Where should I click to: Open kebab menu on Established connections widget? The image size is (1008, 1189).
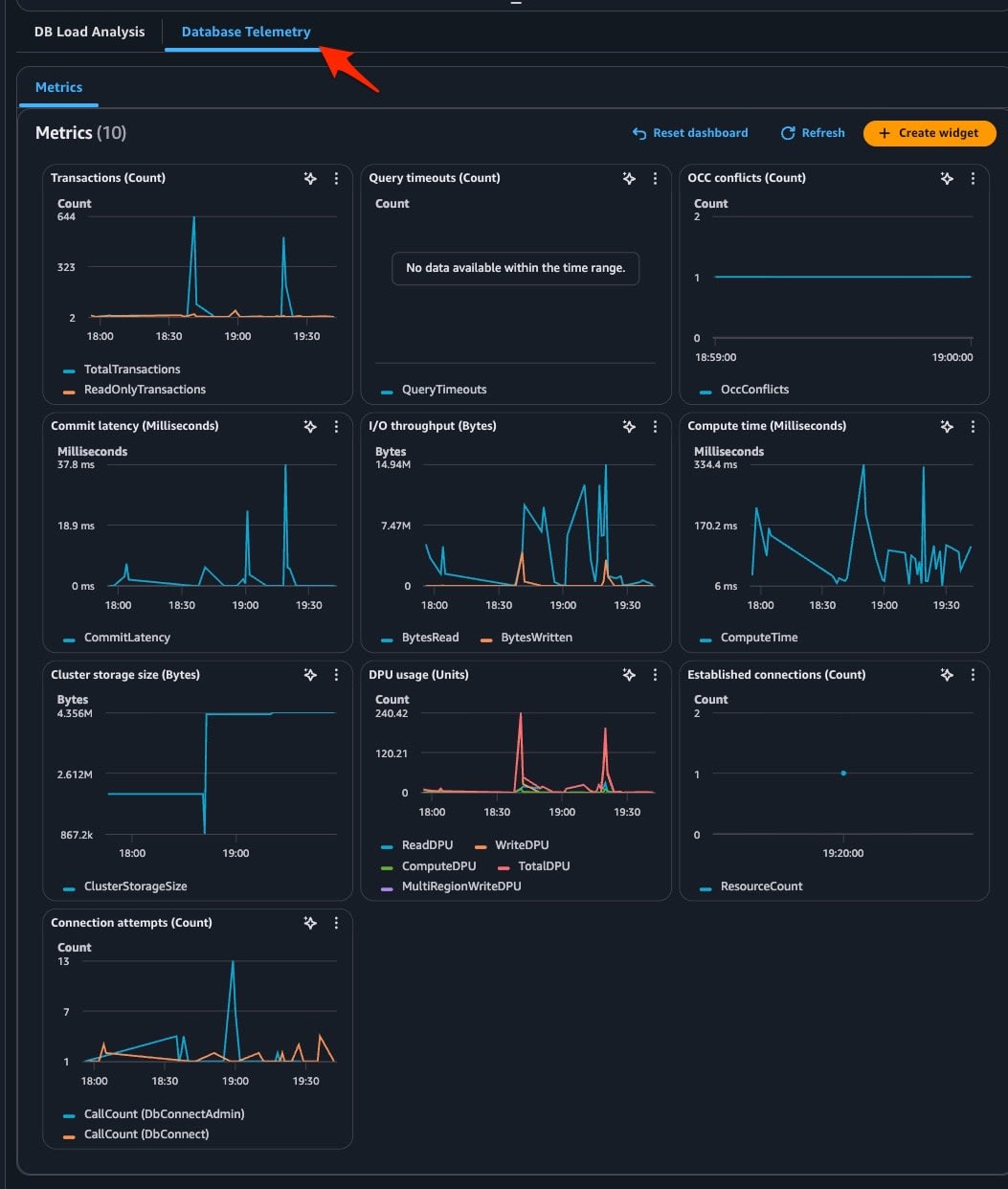[973, 675]
